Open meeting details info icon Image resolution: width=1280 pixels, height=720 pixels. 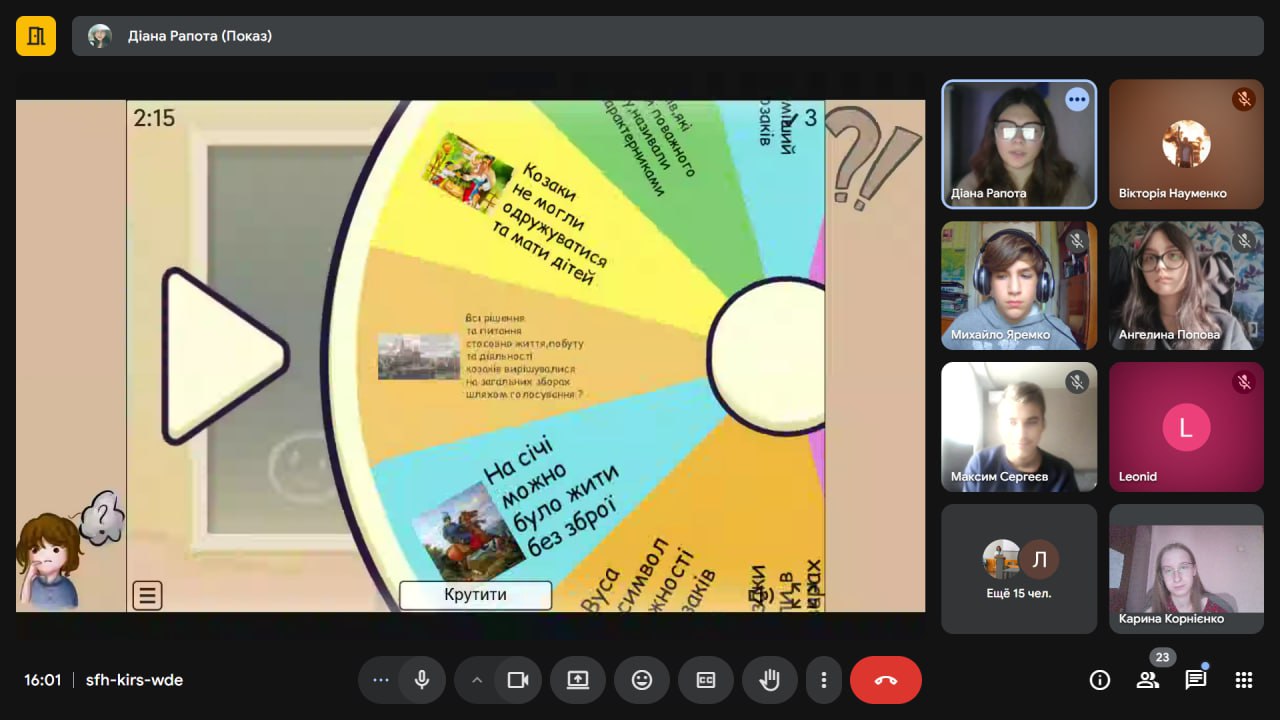(x=1100, y=680)
